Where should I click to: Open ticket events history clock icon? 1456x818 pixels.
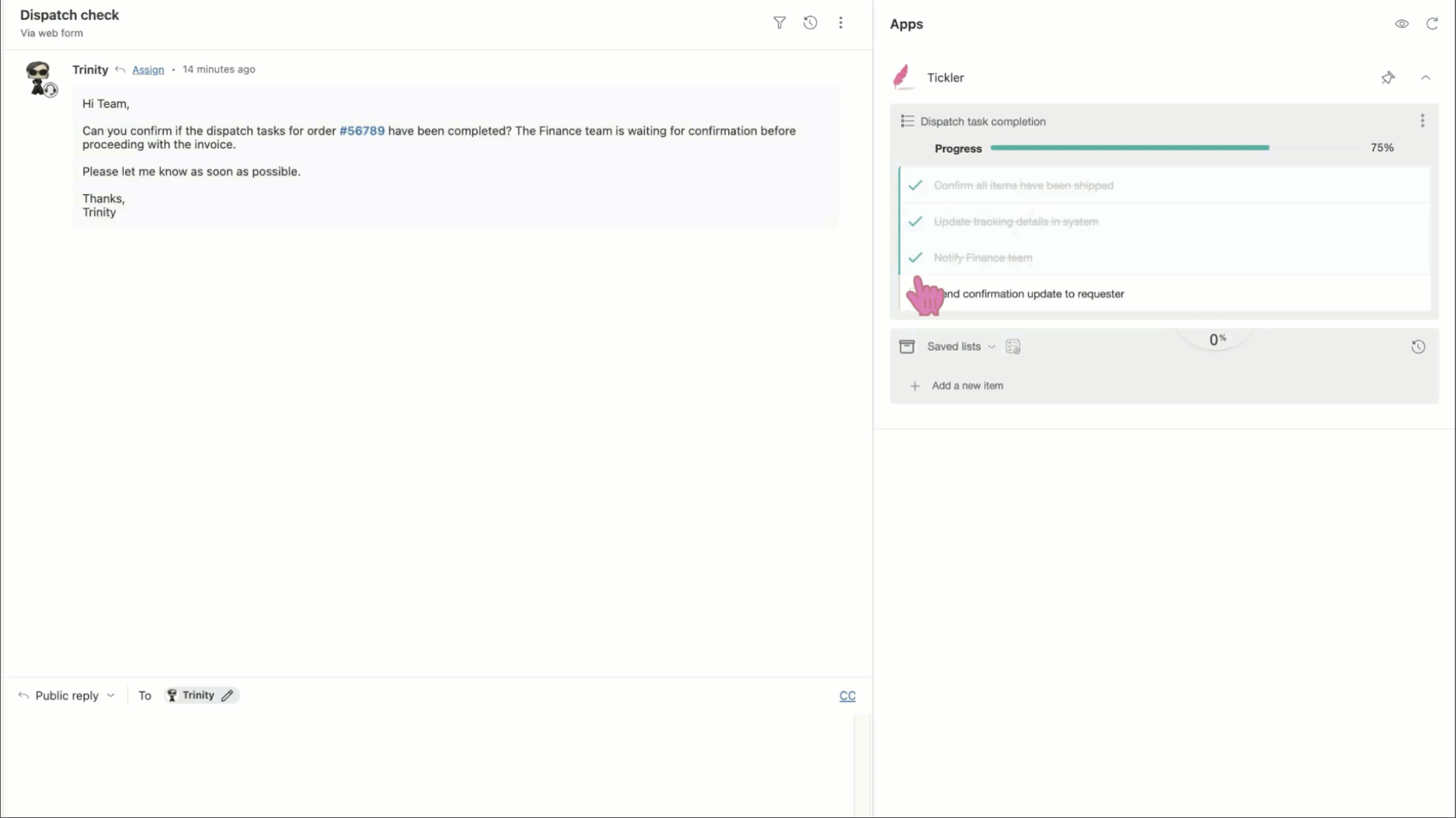click(810, 23)
